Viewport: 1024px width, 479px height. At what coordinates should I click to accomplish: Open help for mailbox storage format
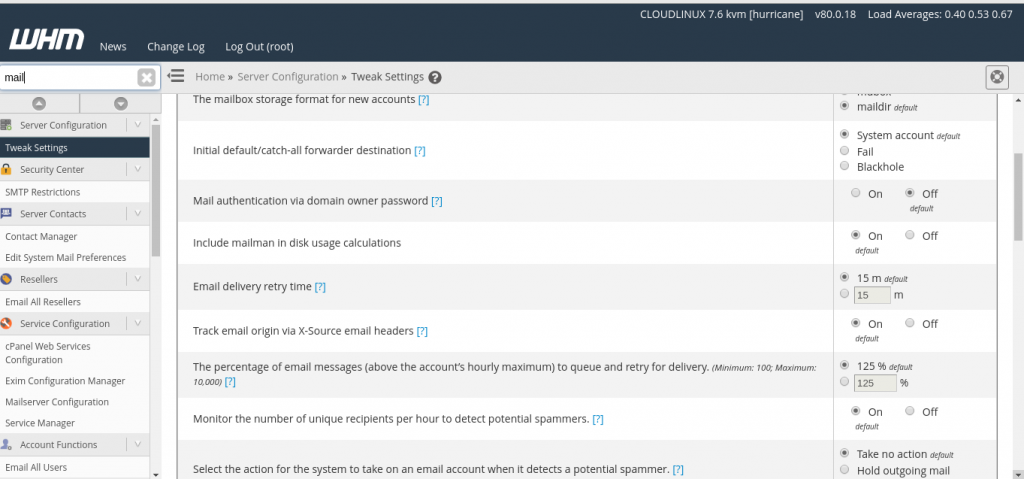tap(424, 100)
